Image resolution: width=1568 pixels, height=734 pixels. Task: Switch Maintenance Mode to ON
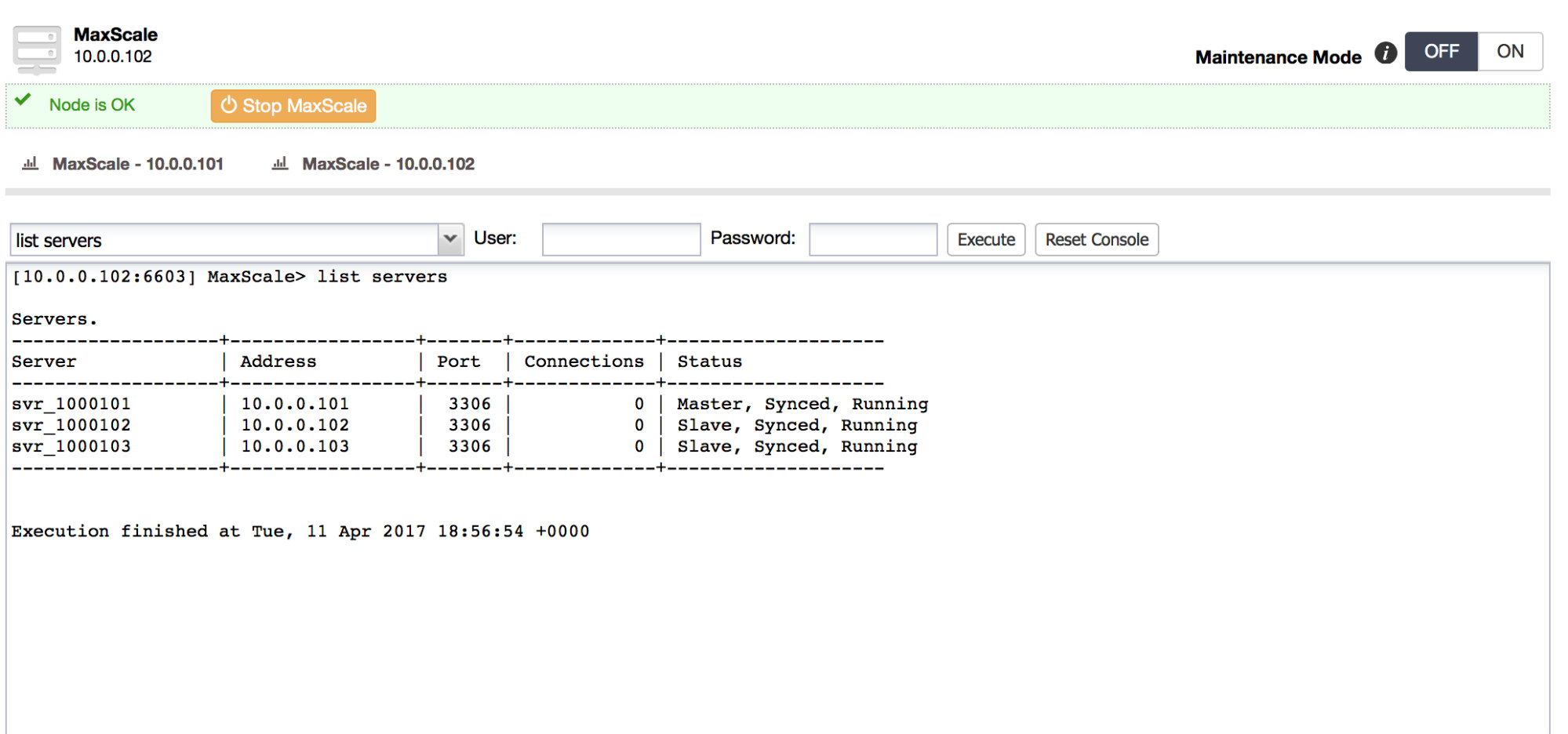tap(1510, 52)
